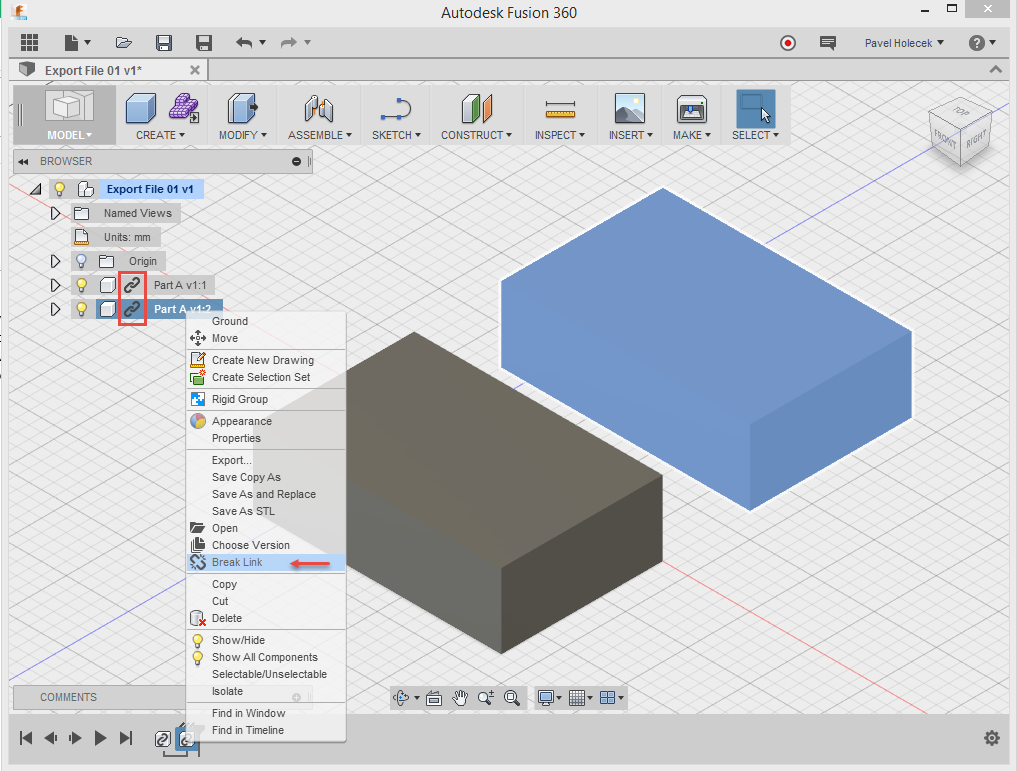The image size is (1017, 771).
Task: Click the Assemble joint icon
Action: 319,109
